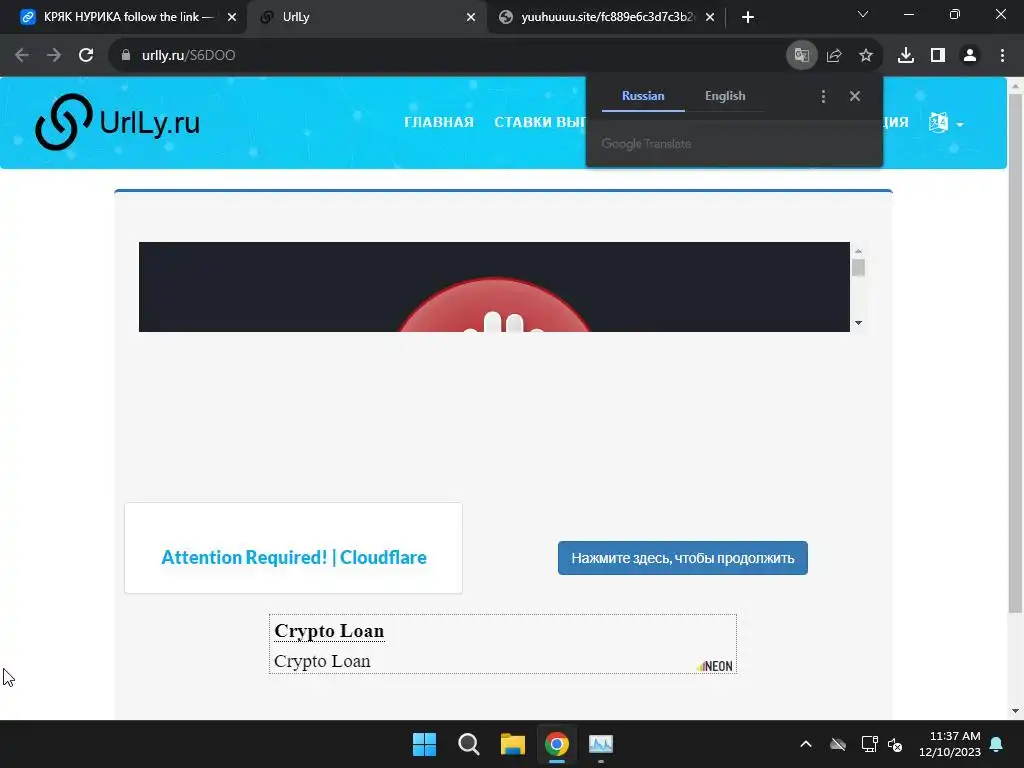The image size is (1024, 768).
Task: Open translate popup options menu
Action: pos(823,97)
